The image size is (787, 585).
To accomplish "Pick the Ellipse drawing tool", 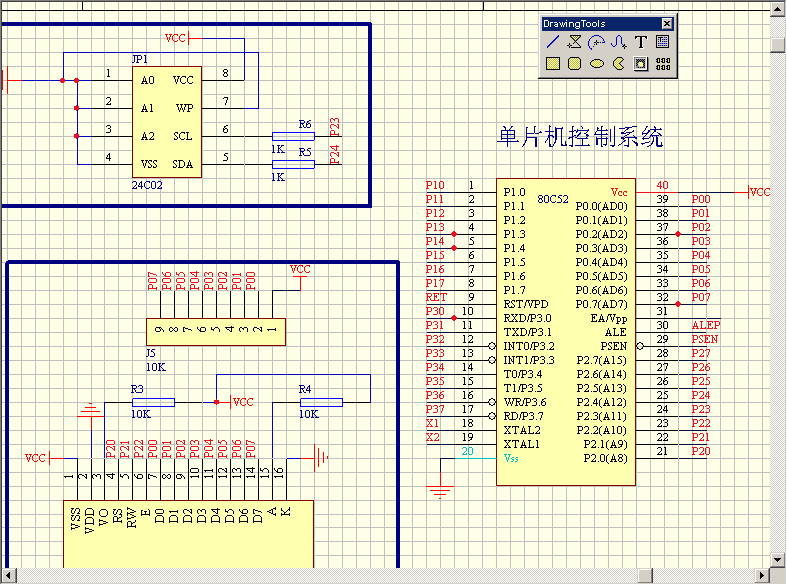I will [596, 64].
